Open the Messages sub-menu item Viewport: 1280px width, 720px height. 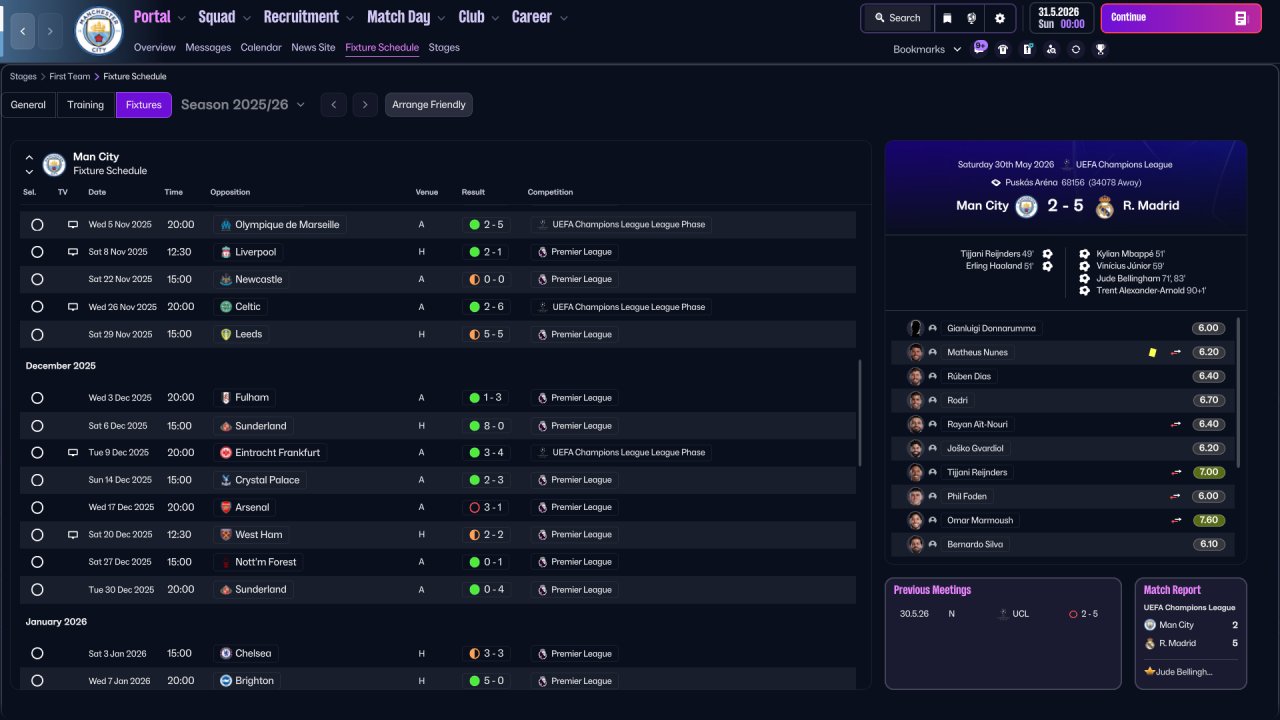coord(208,47)
